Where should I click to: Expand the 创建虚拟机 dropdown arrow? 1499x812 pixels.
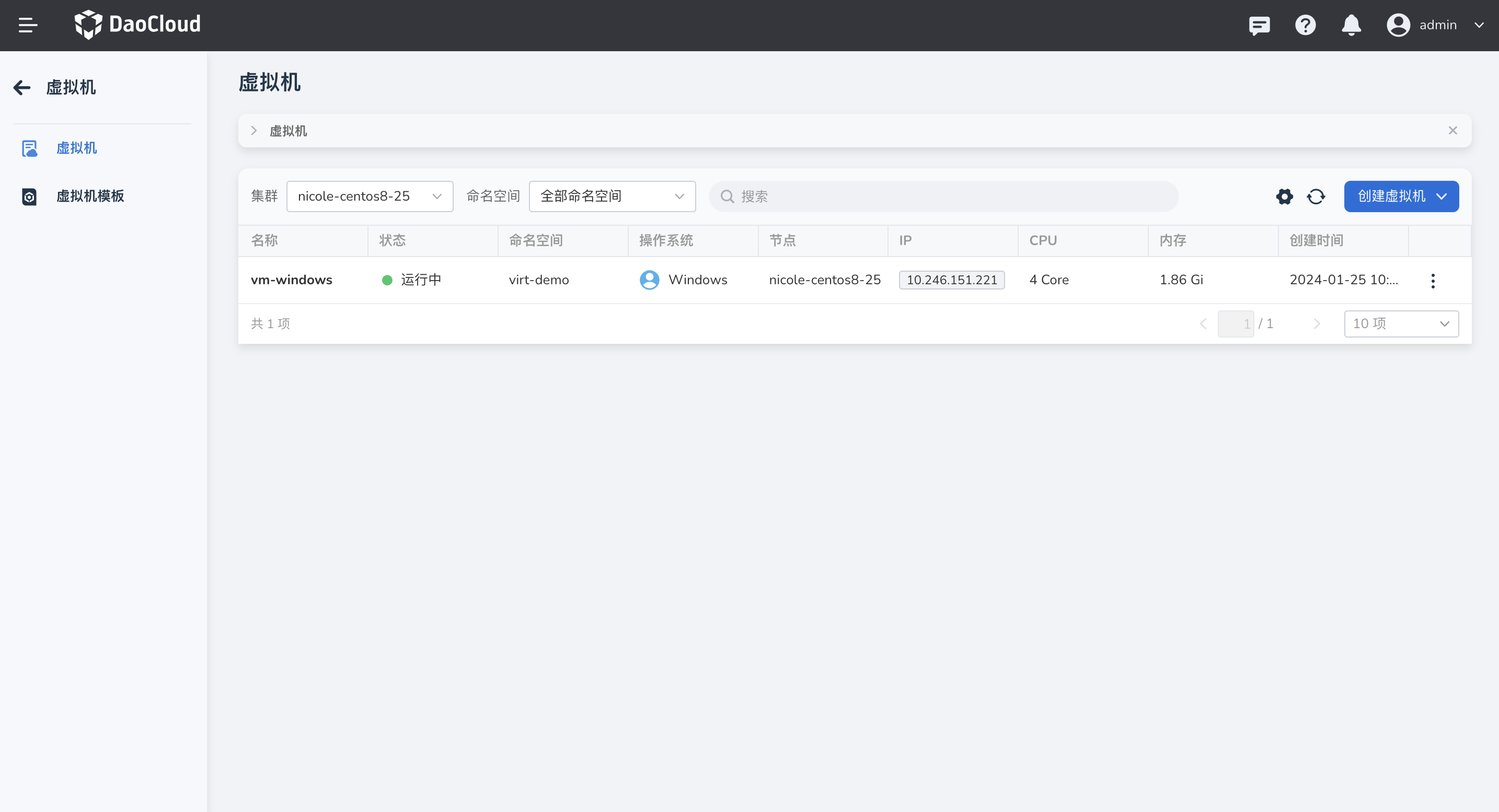pos(1442,196)
